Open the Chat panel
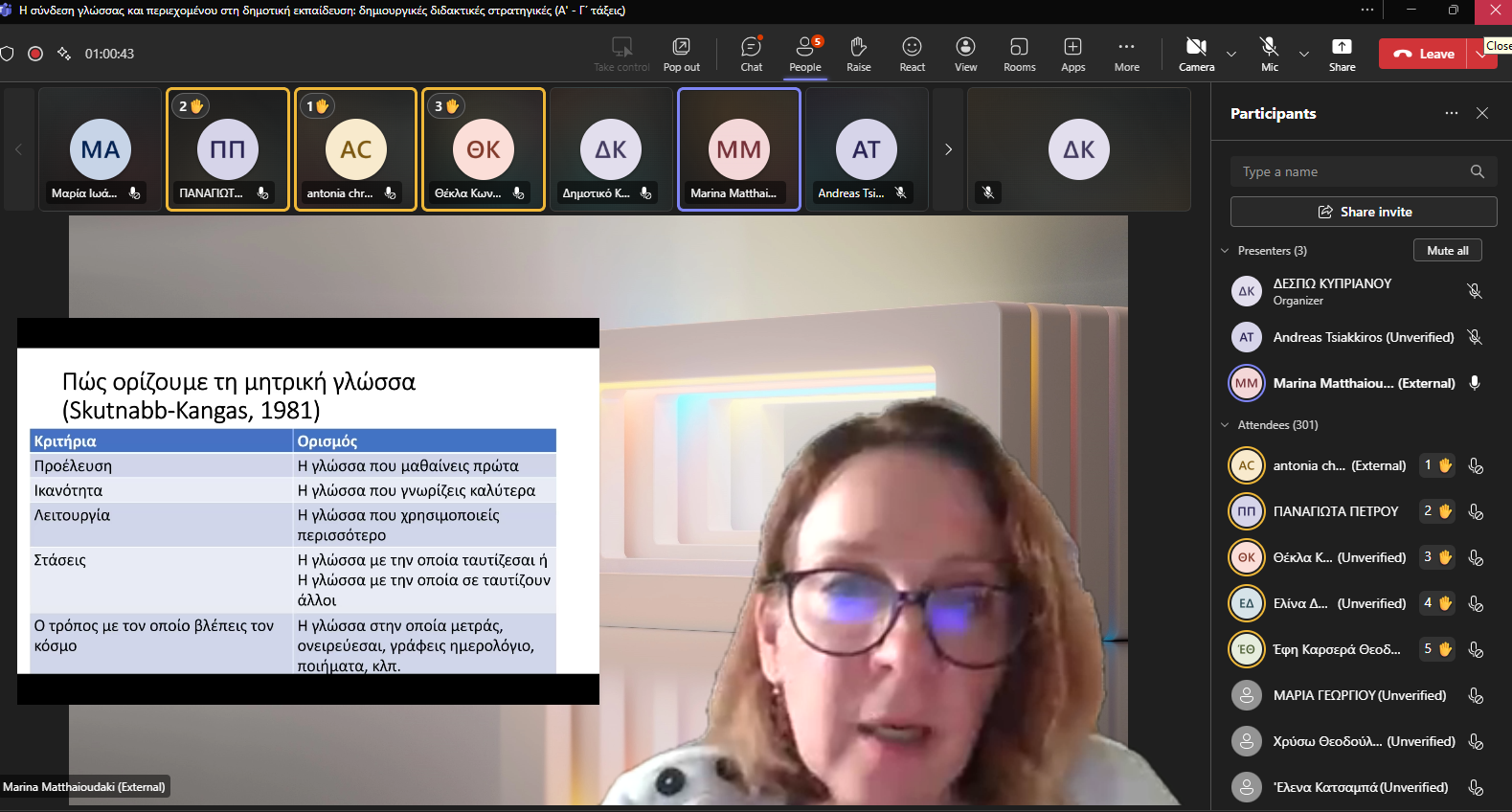This screenshot has height=812, width=1512. coord(752,54)
